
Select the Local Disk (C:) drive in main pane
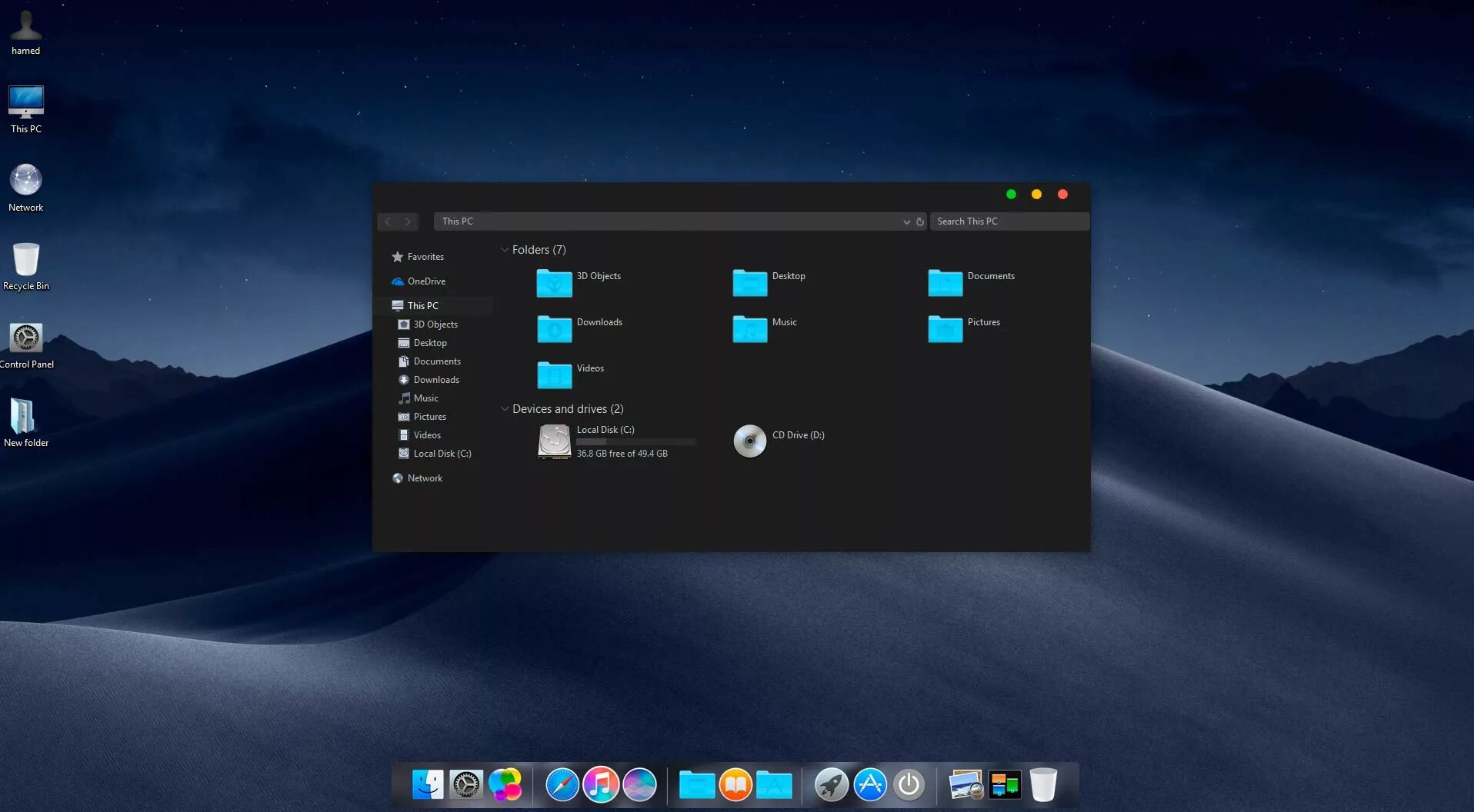pos(616,441)
